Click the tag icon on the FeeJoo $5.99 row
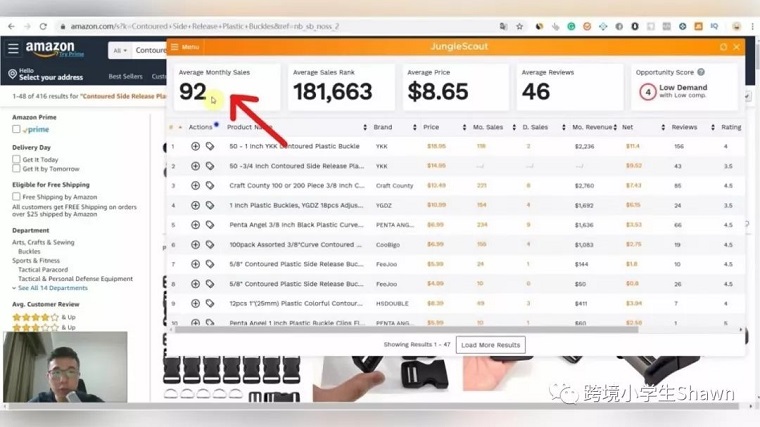The image size is (760, 427). (x=210, y=264)
